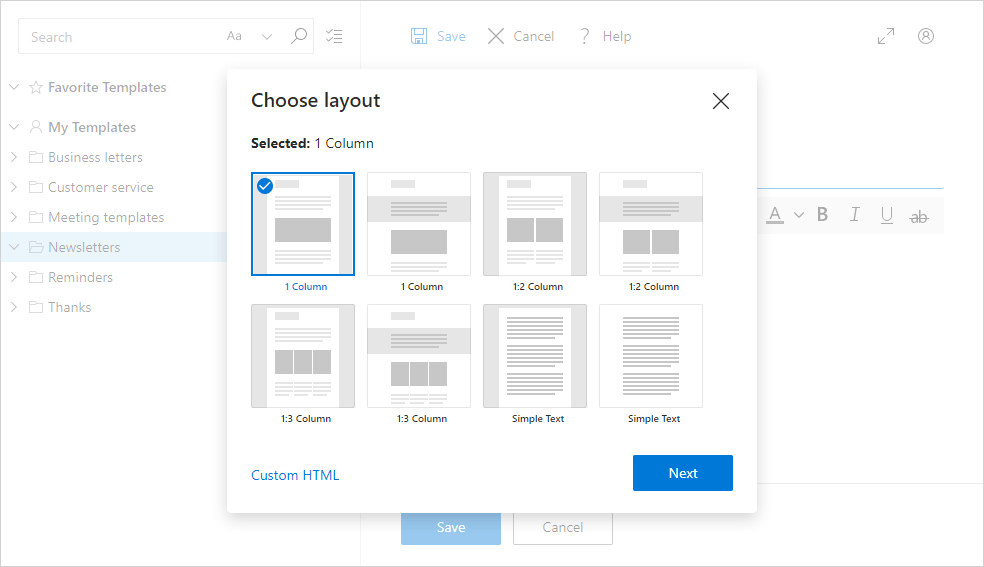Click the font color A icon

775,215
